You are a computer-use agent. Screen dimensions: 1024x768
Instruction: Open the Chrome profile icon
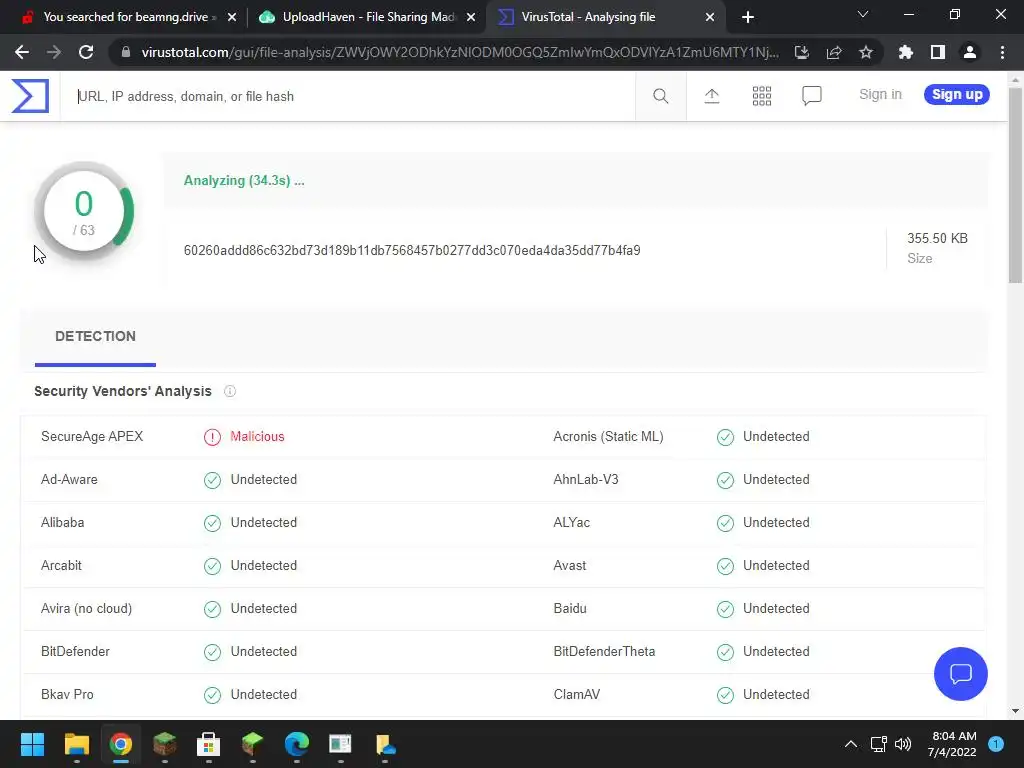970,52
